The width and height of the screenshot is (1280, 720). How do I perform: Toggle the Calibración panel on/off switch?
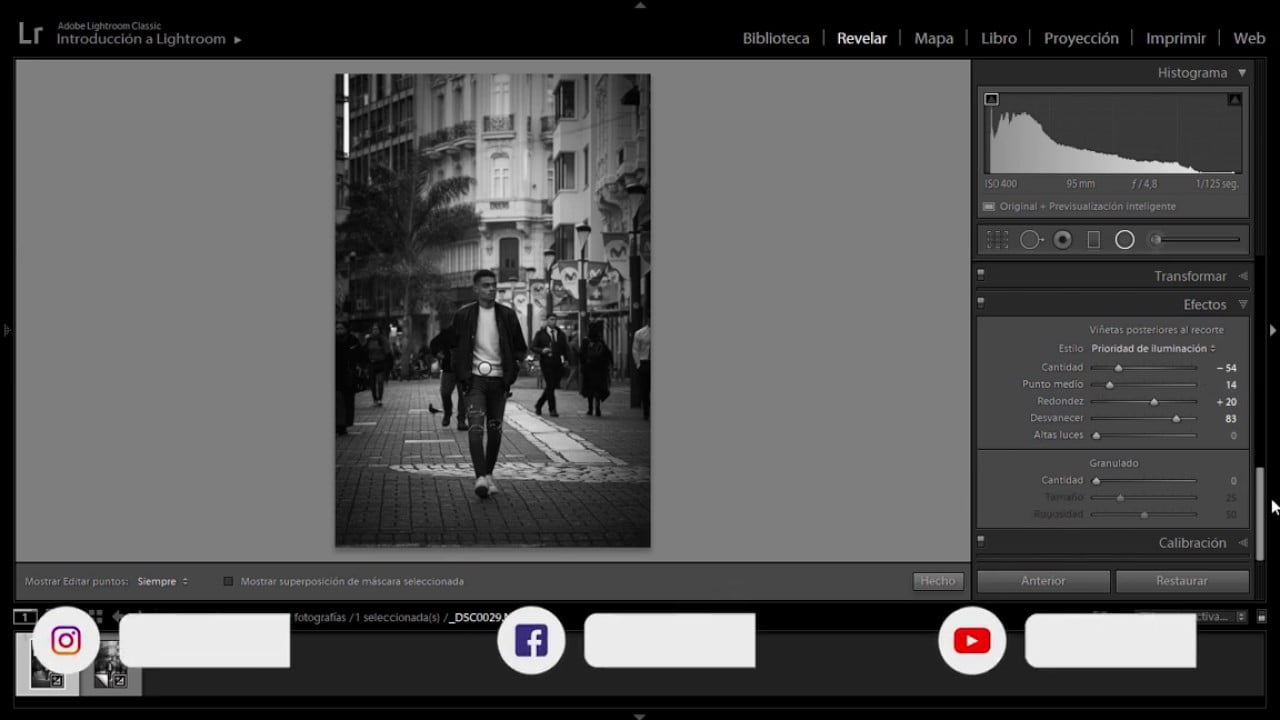click(x=981, y=542)
